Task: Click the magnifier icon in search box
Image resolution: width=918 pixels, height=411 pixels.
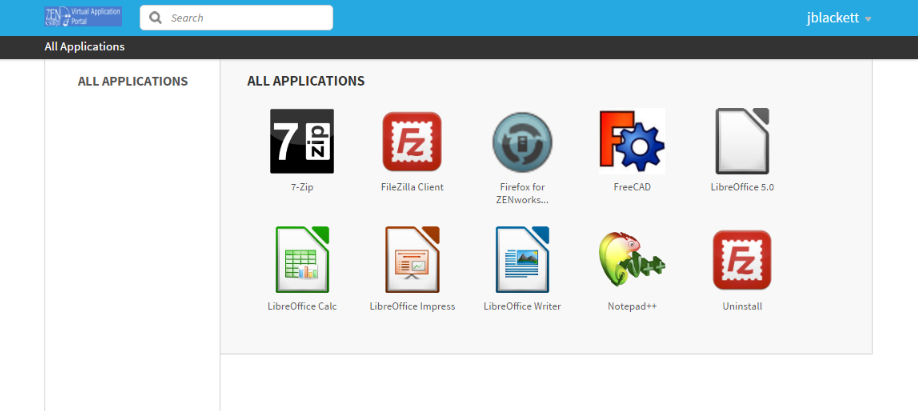Action: point(155,18)
